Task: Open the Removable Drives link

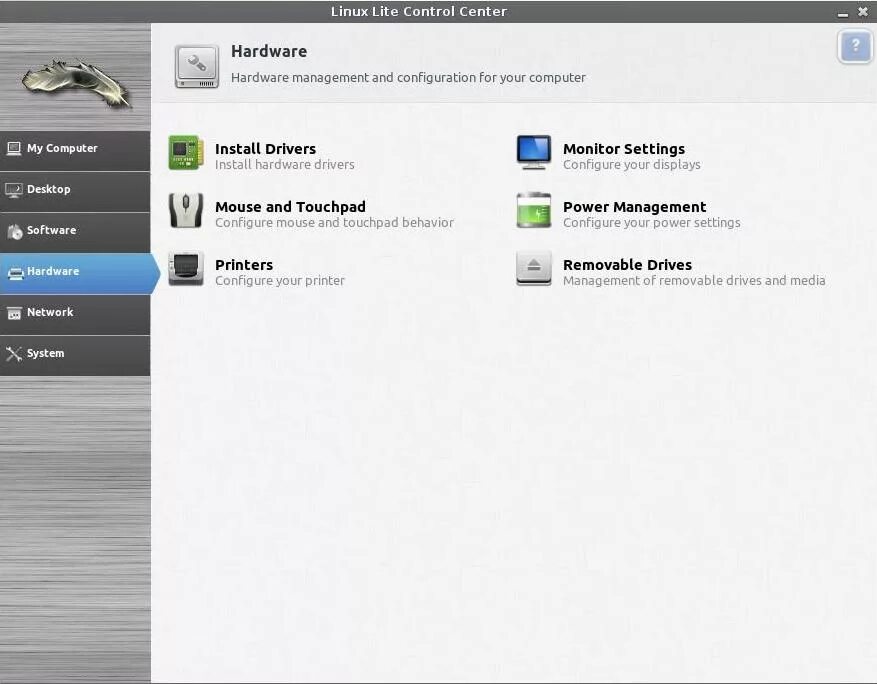Action: [627, 265]
